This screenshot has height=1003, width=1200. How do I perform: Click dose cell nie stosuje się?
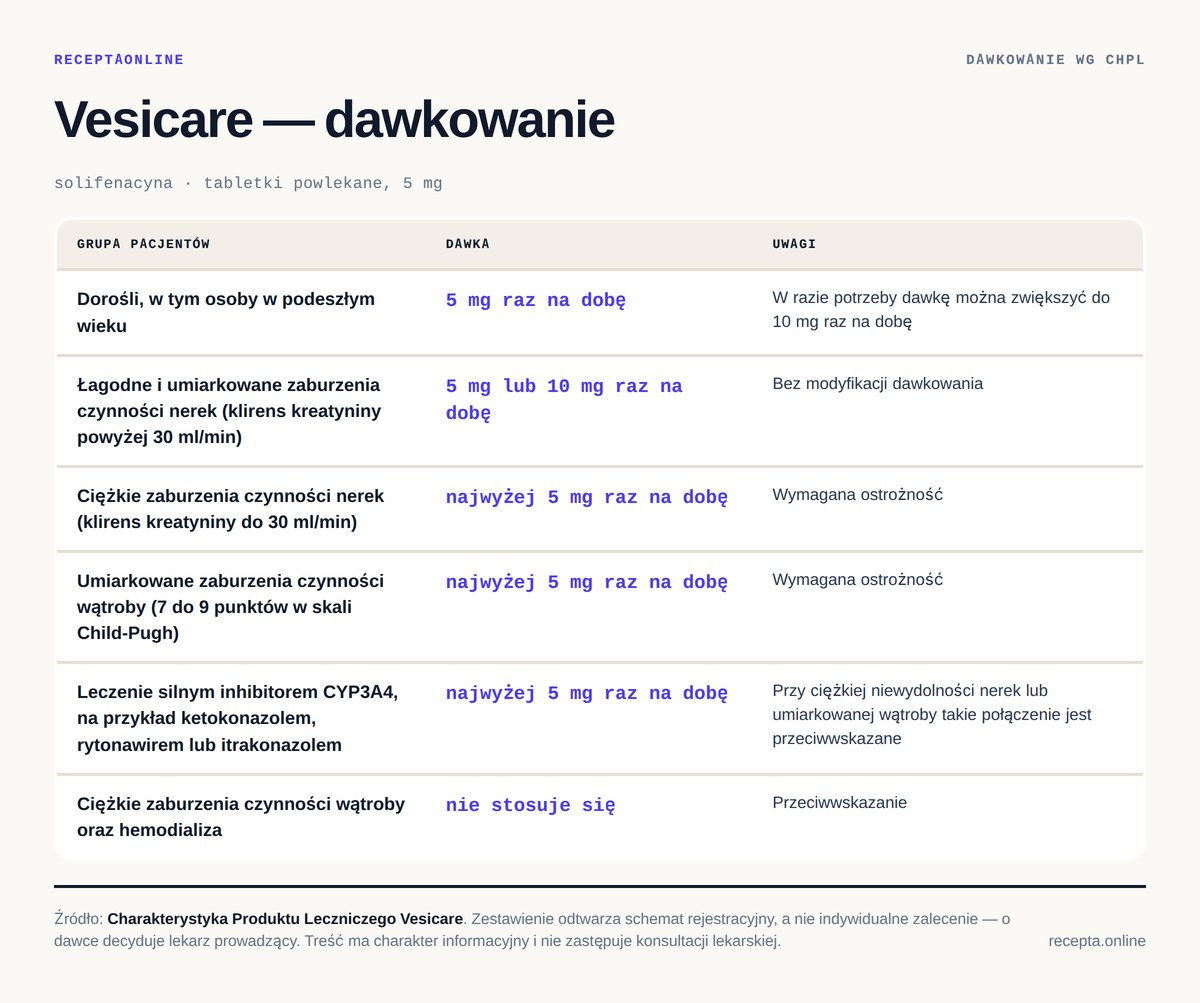point(531,805)
